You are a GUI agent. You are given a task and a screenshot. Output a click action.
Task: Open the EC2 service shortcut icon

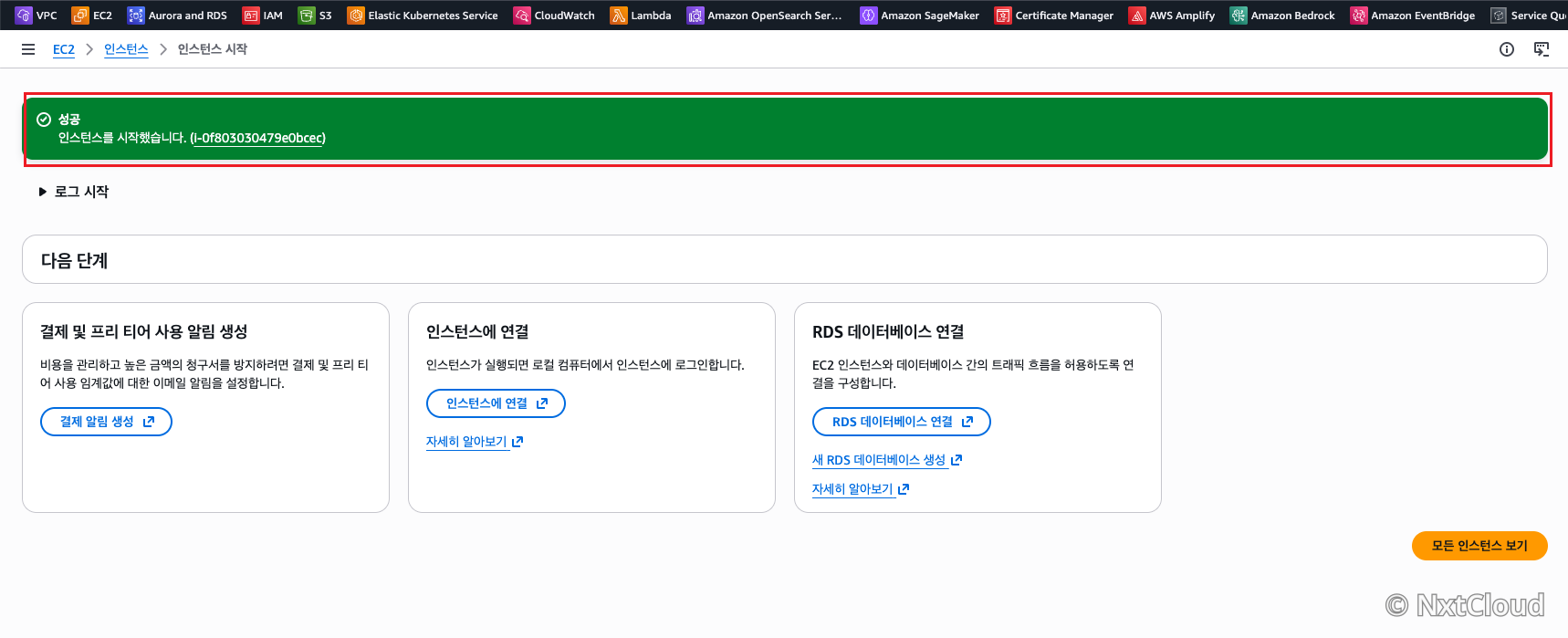pos(80,16)
